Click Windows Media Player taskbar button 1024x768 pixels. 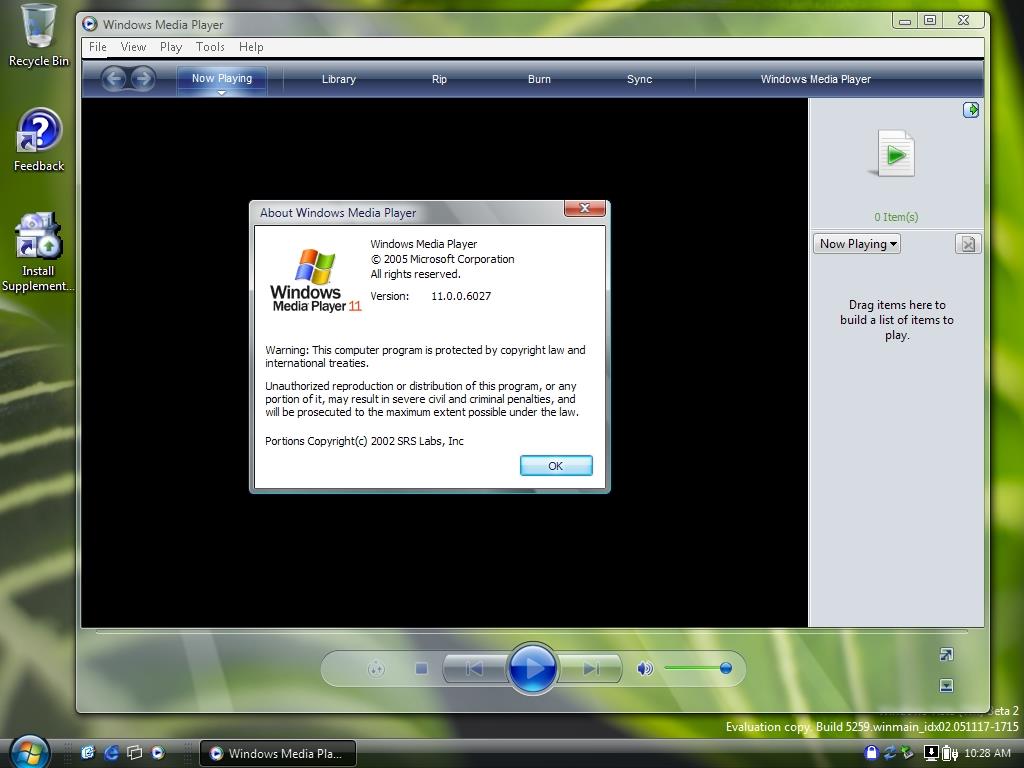click(278, 753)
